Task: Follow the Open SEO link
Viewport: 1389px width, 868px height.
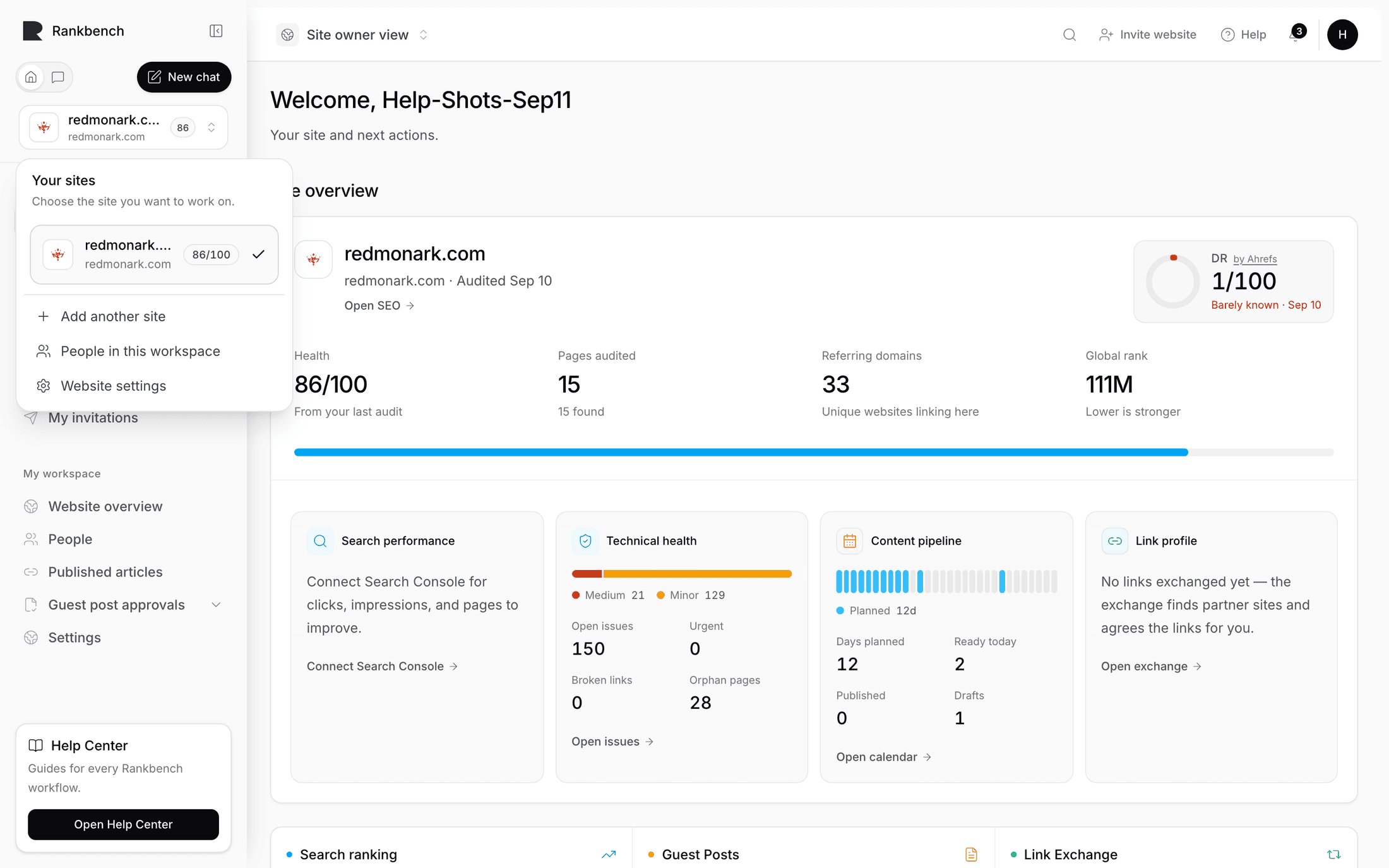Action: pos(379,306)
